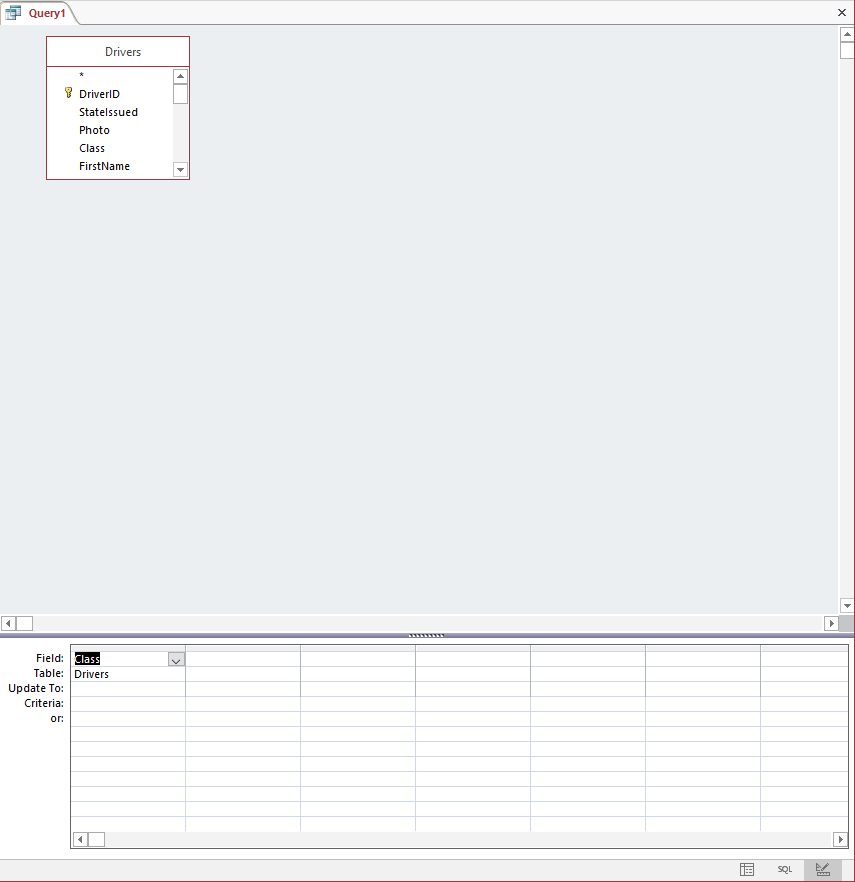Click the or cell for Class column

(128, 719)
